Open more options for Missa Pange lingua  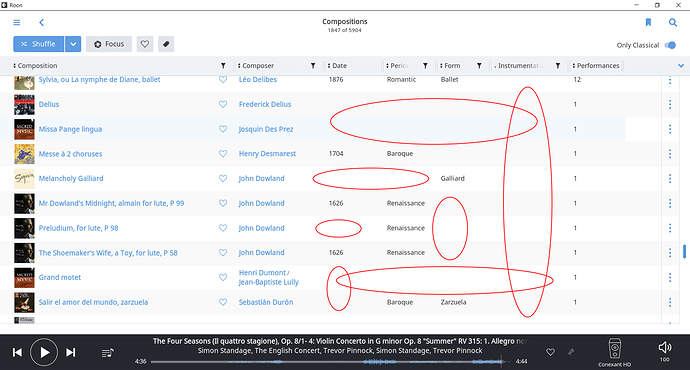[670, 129]
